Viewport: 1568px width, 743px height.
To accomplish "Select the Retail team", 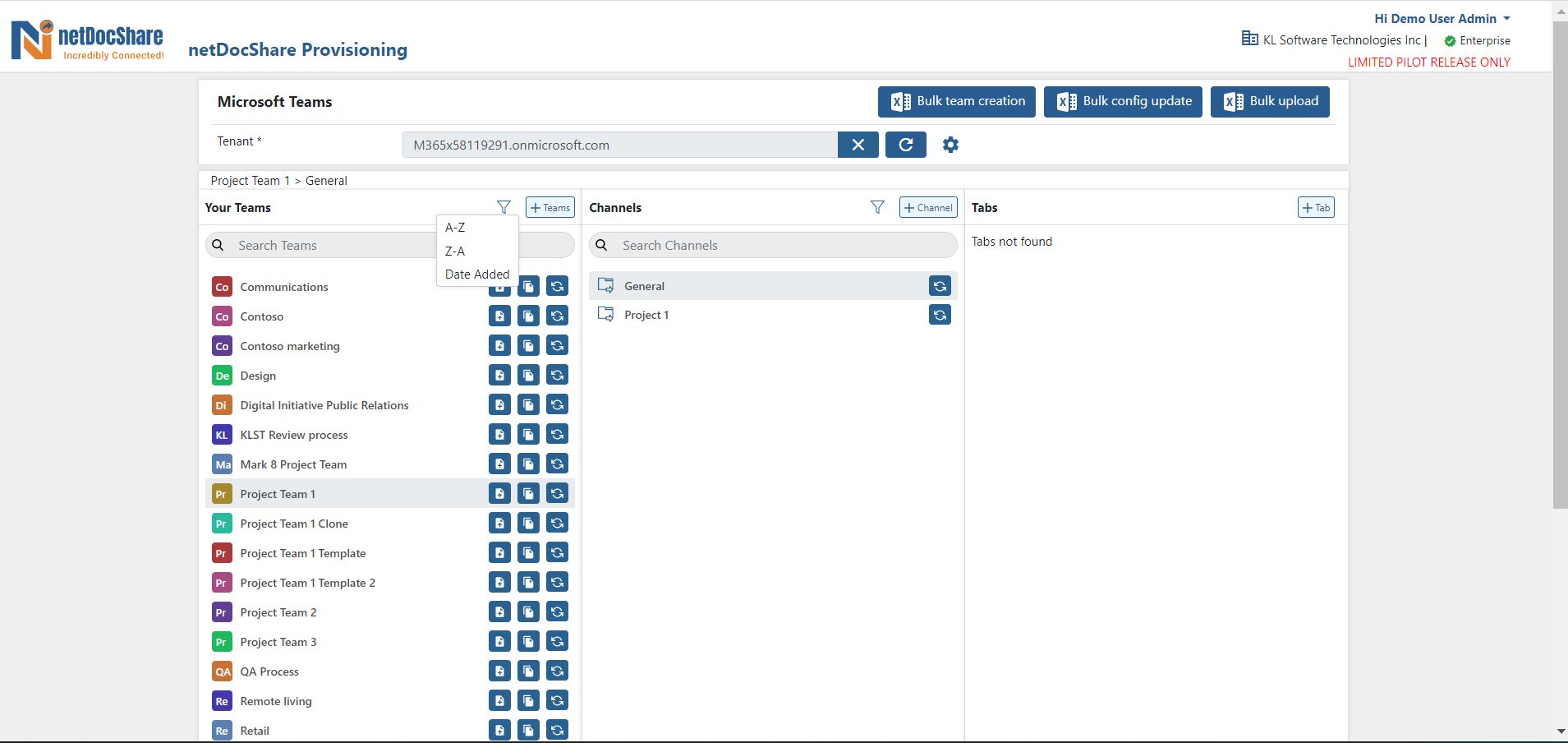I will (255, 731).
